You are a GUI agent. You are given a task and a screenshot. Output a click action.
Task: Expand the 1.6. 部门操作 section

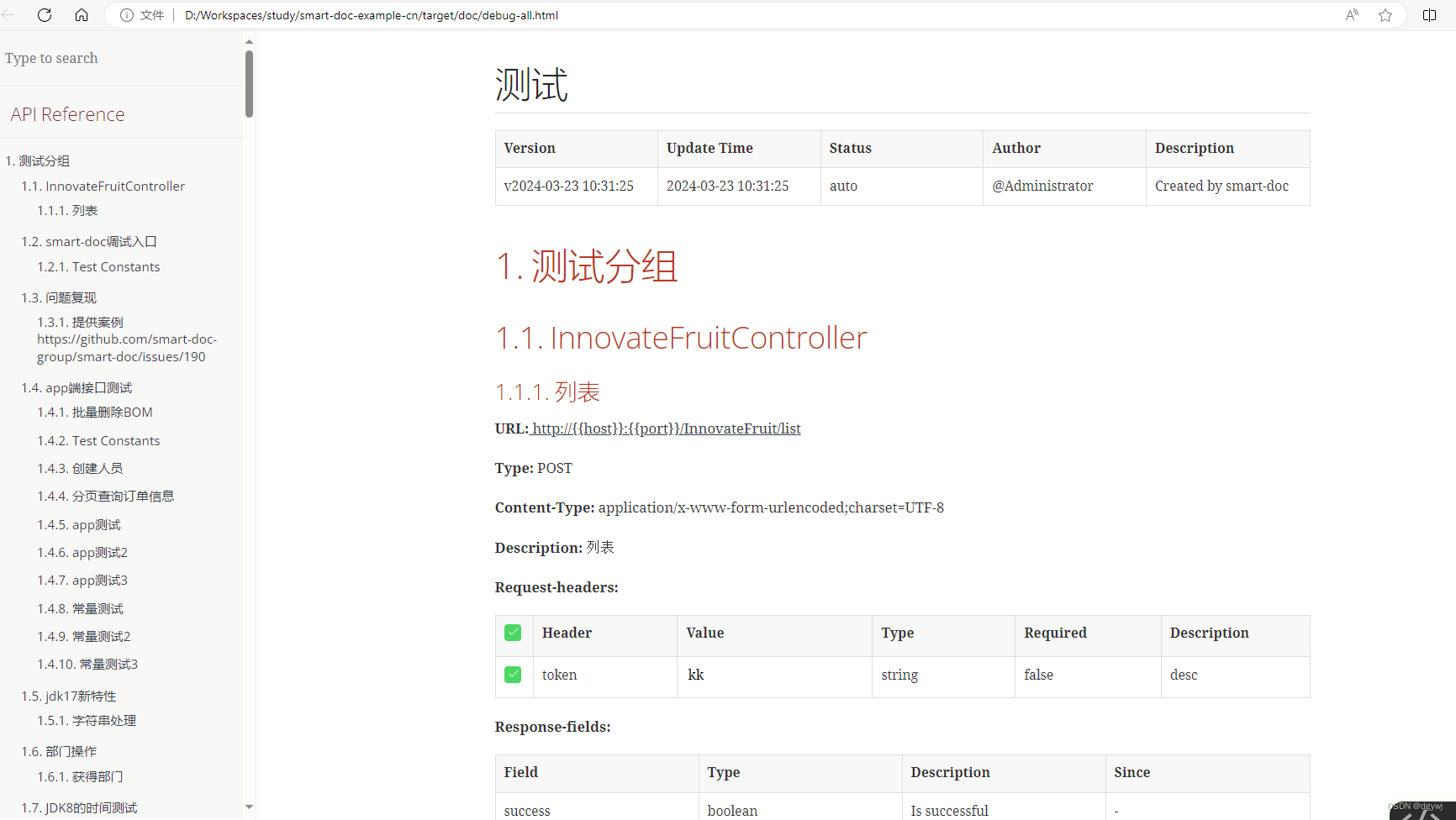coord(59,751)
